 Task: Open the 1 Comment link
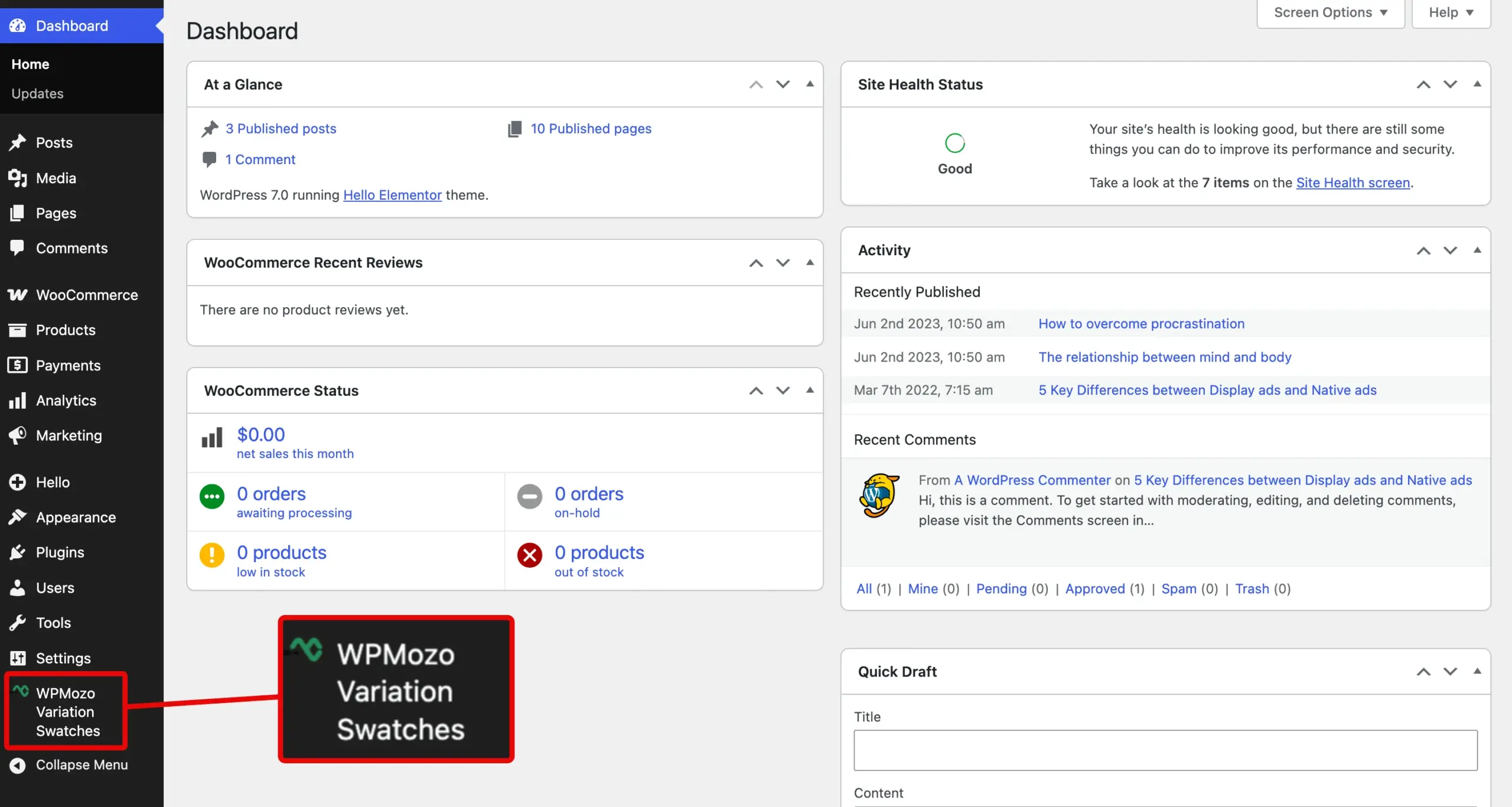(260, 159)
